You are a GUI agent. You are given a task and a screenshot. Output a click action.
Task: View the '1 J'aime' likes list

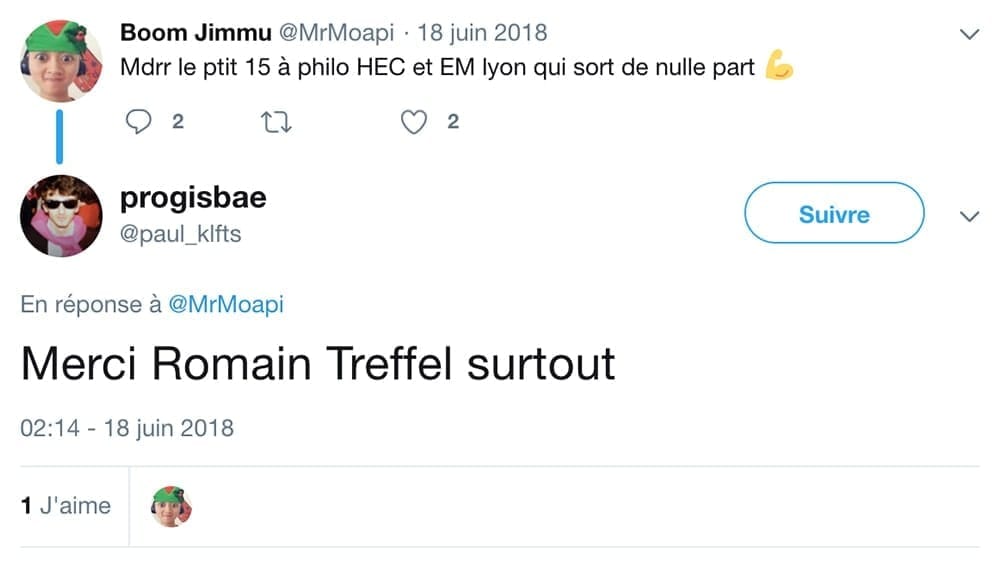(x=66, y=506)
